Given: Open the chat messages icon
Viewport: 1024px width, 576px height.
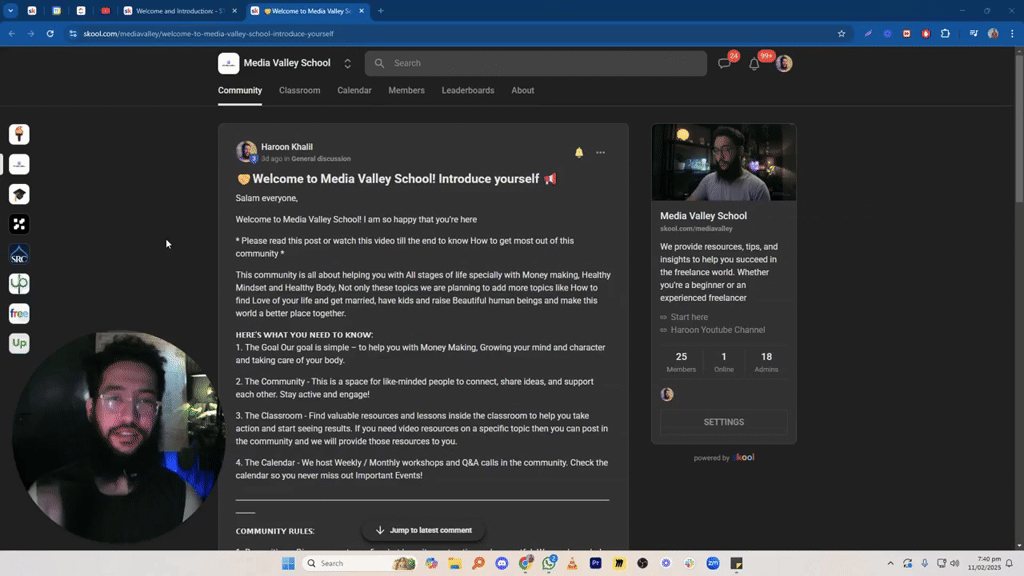Looking at the screenshot, I should click(x=724, y=63).
